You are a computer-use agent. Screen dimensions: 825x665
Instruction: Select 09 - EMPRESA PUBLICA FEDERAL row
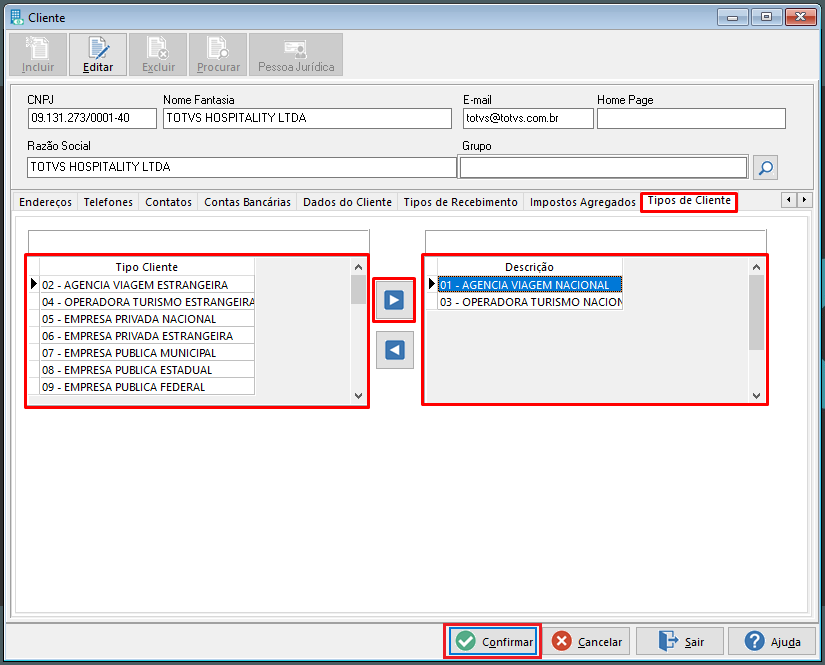point(147,387)
